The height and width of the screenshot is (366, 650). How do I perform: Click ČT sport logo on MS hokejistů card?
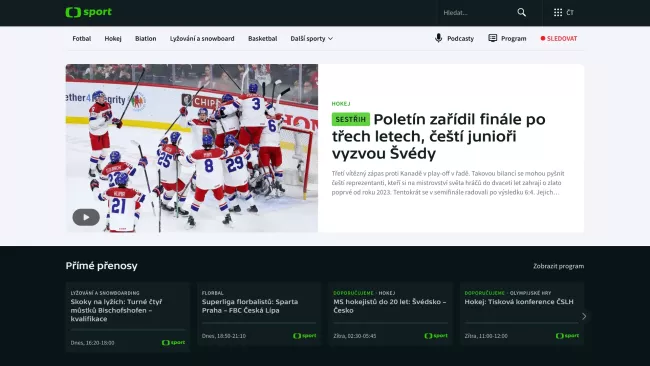point(436,336)
